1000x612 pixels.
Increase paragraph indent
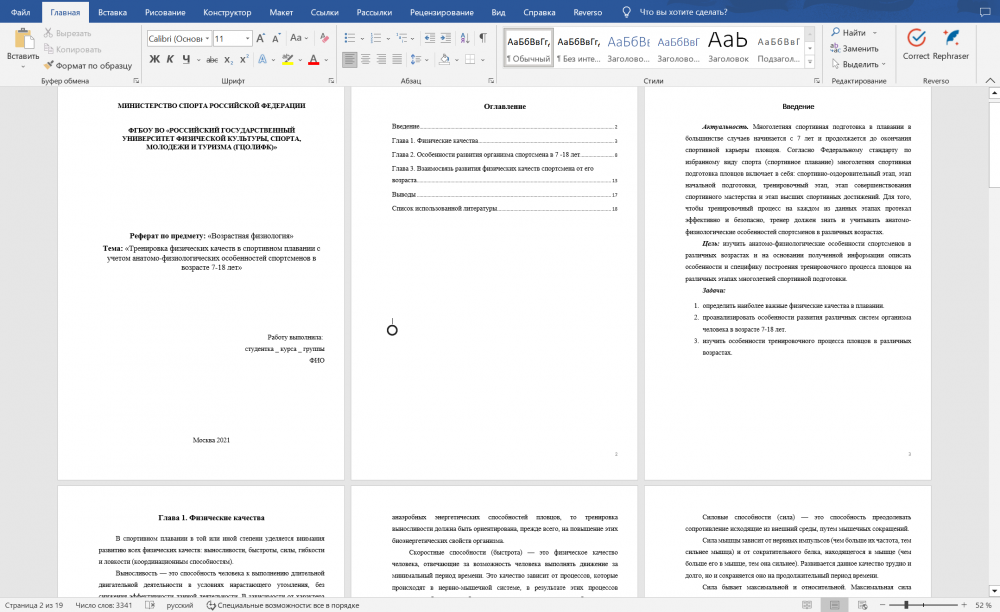[445, 38]
